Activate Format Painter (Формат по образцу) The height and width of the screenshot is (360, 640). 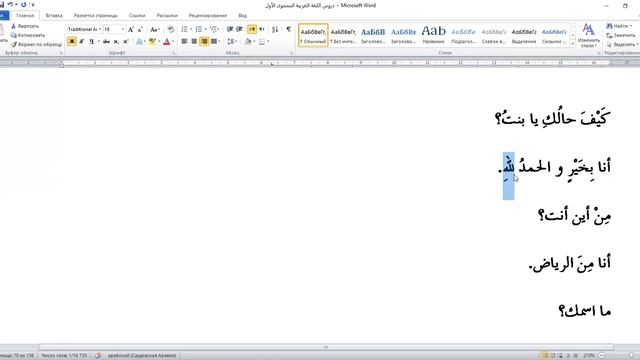[x=36, y=44]
